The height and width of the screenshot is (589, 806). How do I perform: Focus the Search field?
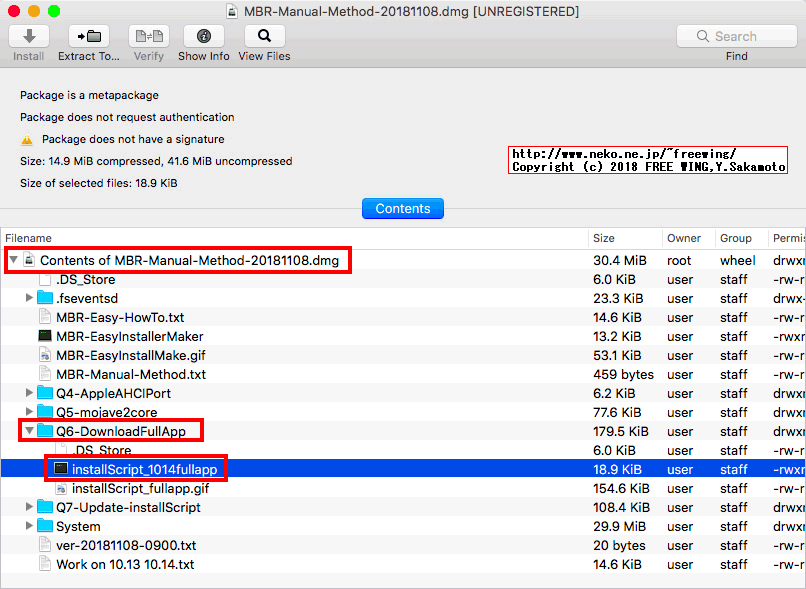[x=736, y=36]
